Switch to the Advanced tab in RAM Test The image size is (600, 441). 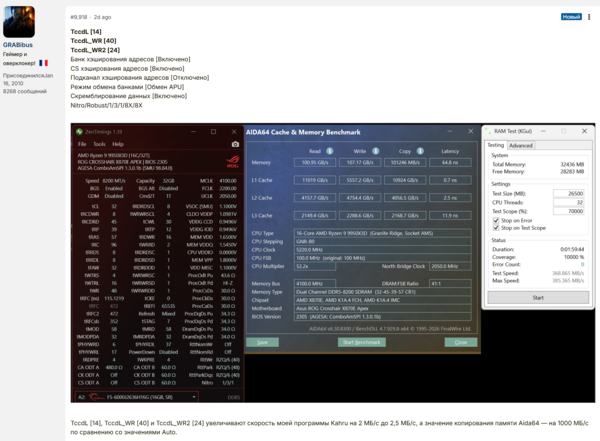[521, 145]
